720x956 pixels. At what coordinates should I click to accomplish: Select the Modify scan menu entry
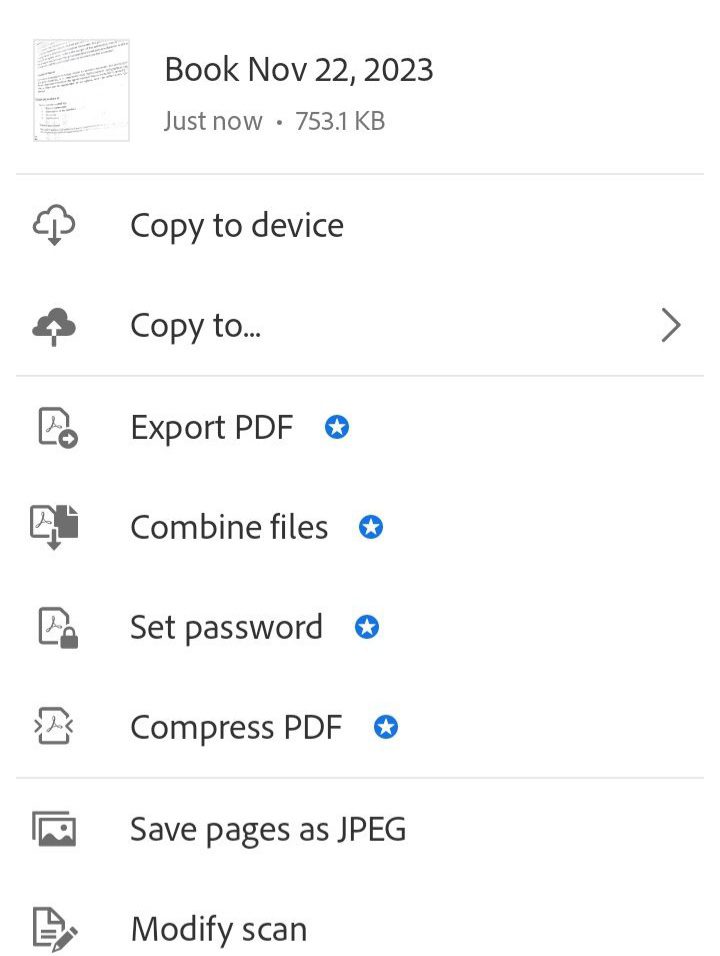click(x=218, y=929)
